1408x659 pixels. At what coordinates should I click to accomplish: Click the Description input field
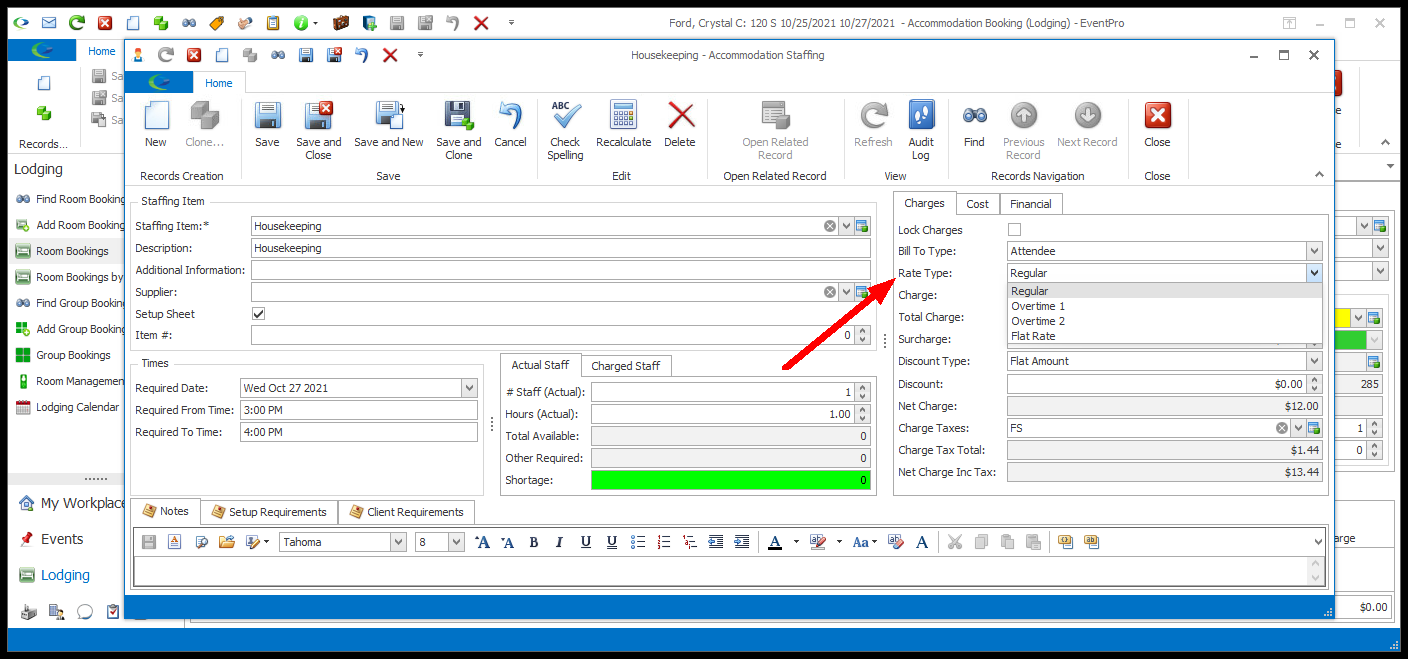click(561, 248)
